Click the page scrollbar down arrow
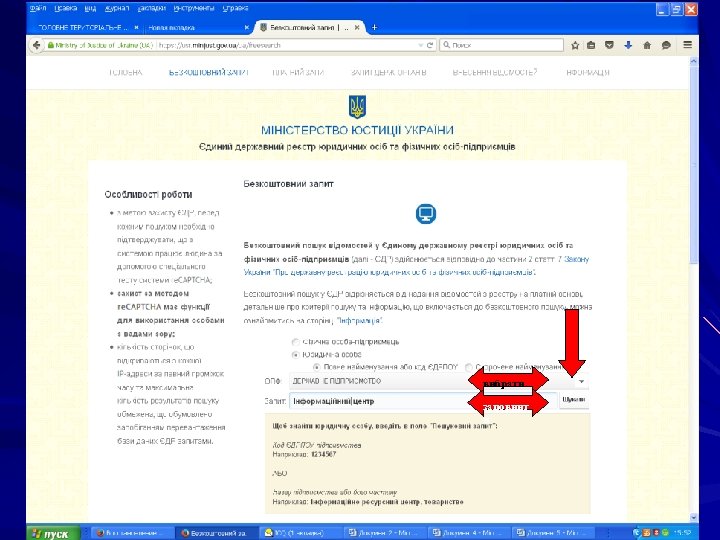Viewport: 720px width, 540px height. [x=693, y=518]
